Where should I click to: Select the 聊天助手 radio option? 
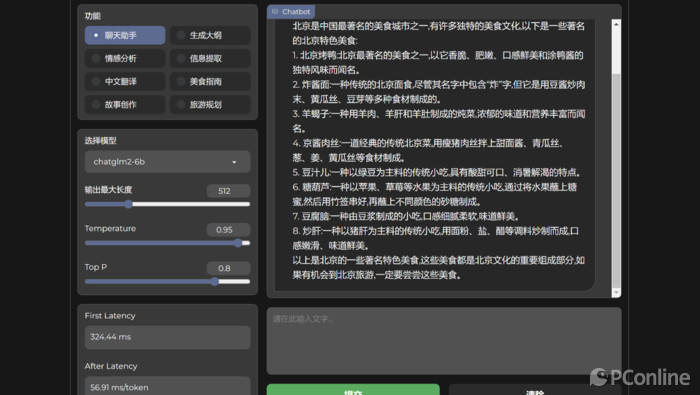[x=125, y=35]
